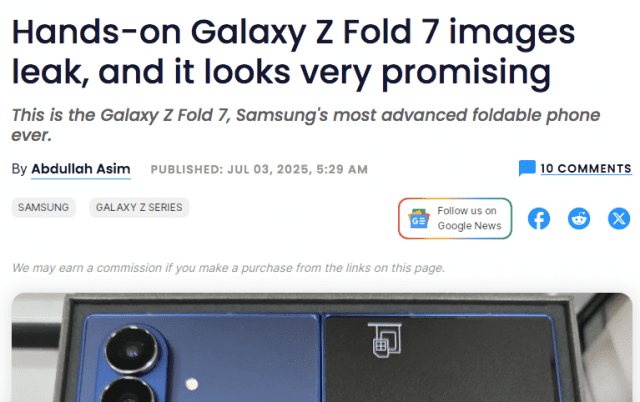Share the article on Reddit
Image resolution: width=640 pixels, height=402 pixels.
(x=579, y=219)
